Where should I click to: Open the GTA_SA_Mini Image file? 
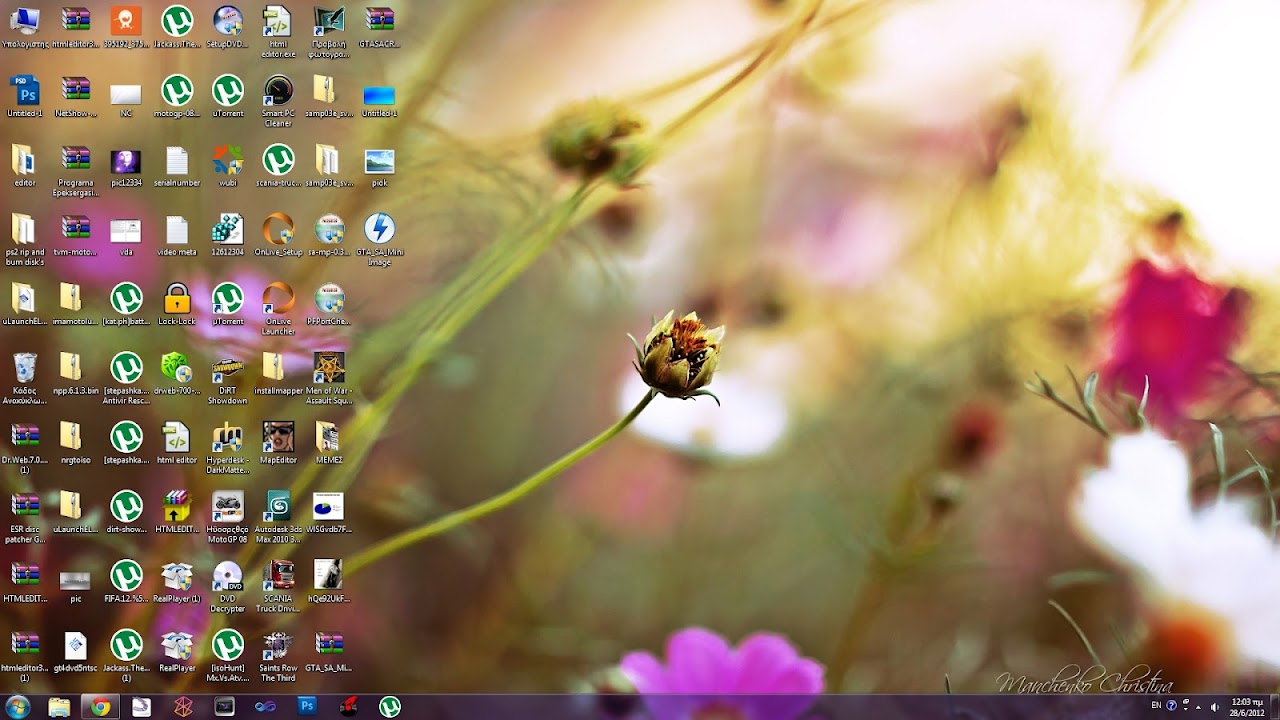379,240
